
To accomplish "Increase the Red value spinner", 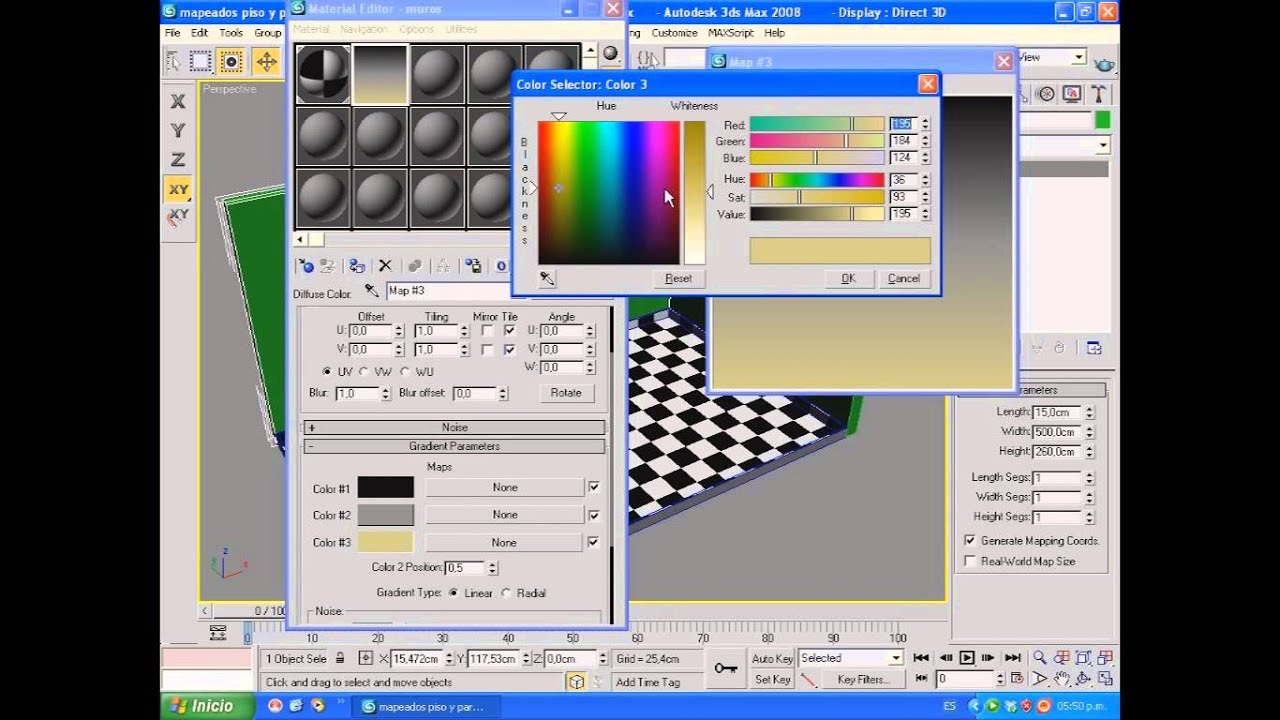I will [x=925, y=121].
